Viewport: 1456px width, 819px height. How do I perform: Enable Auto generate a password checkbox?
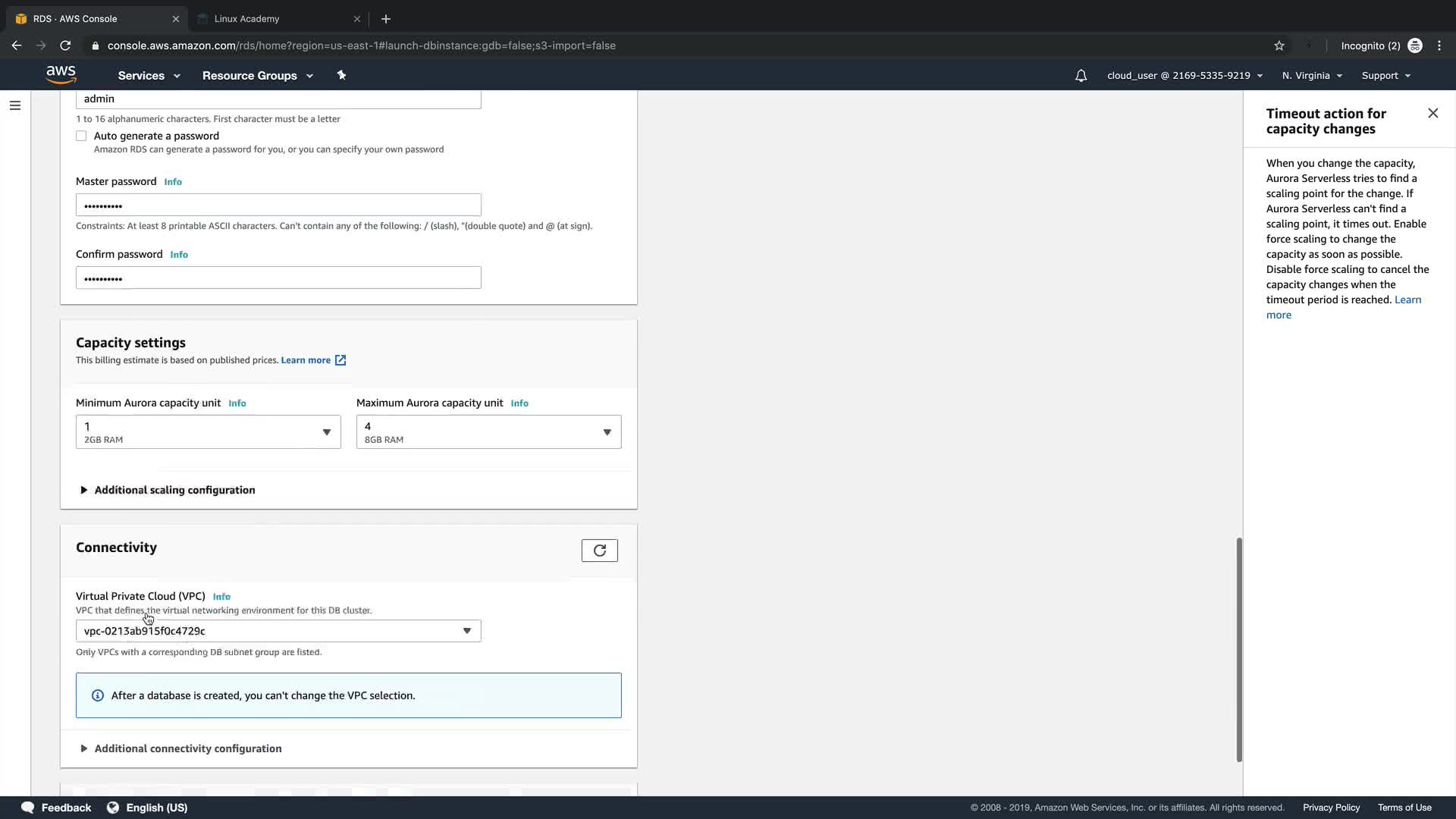point(81,136)
